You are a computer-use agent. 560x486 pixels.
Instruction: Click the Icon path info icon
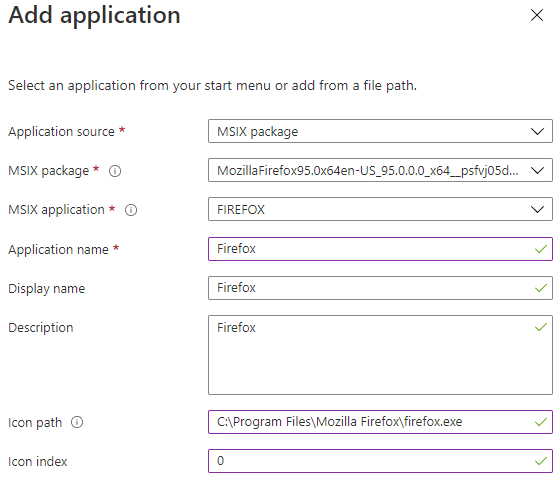point(77,422)
